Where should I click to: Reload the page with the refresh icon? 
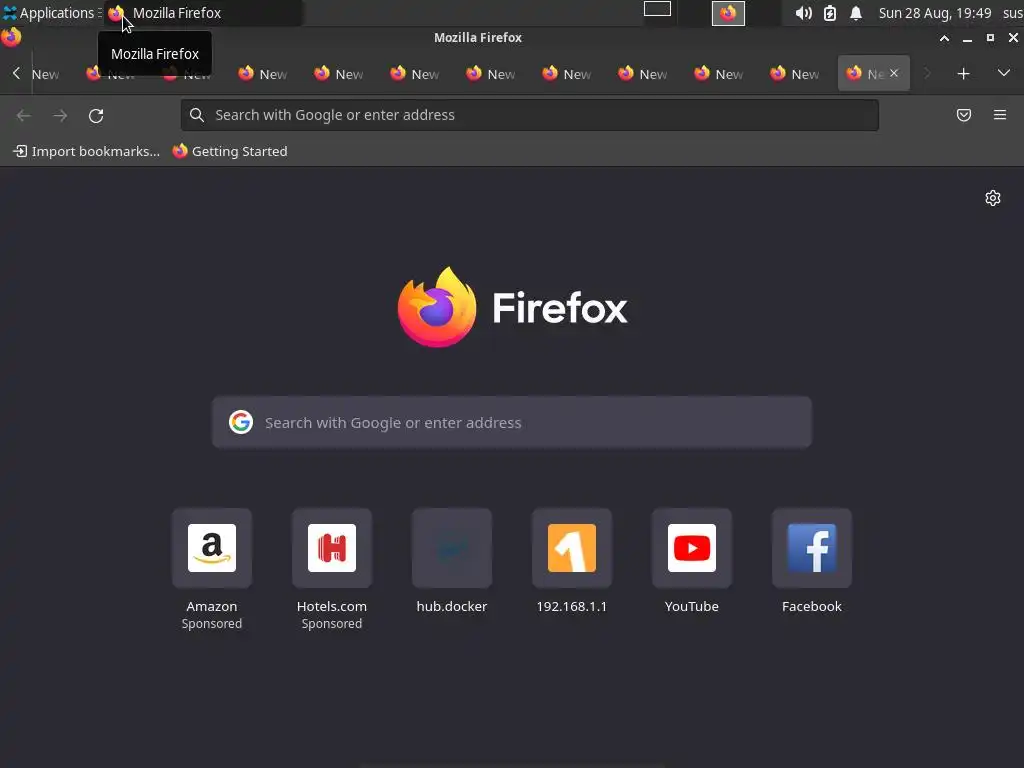point(96,116)
